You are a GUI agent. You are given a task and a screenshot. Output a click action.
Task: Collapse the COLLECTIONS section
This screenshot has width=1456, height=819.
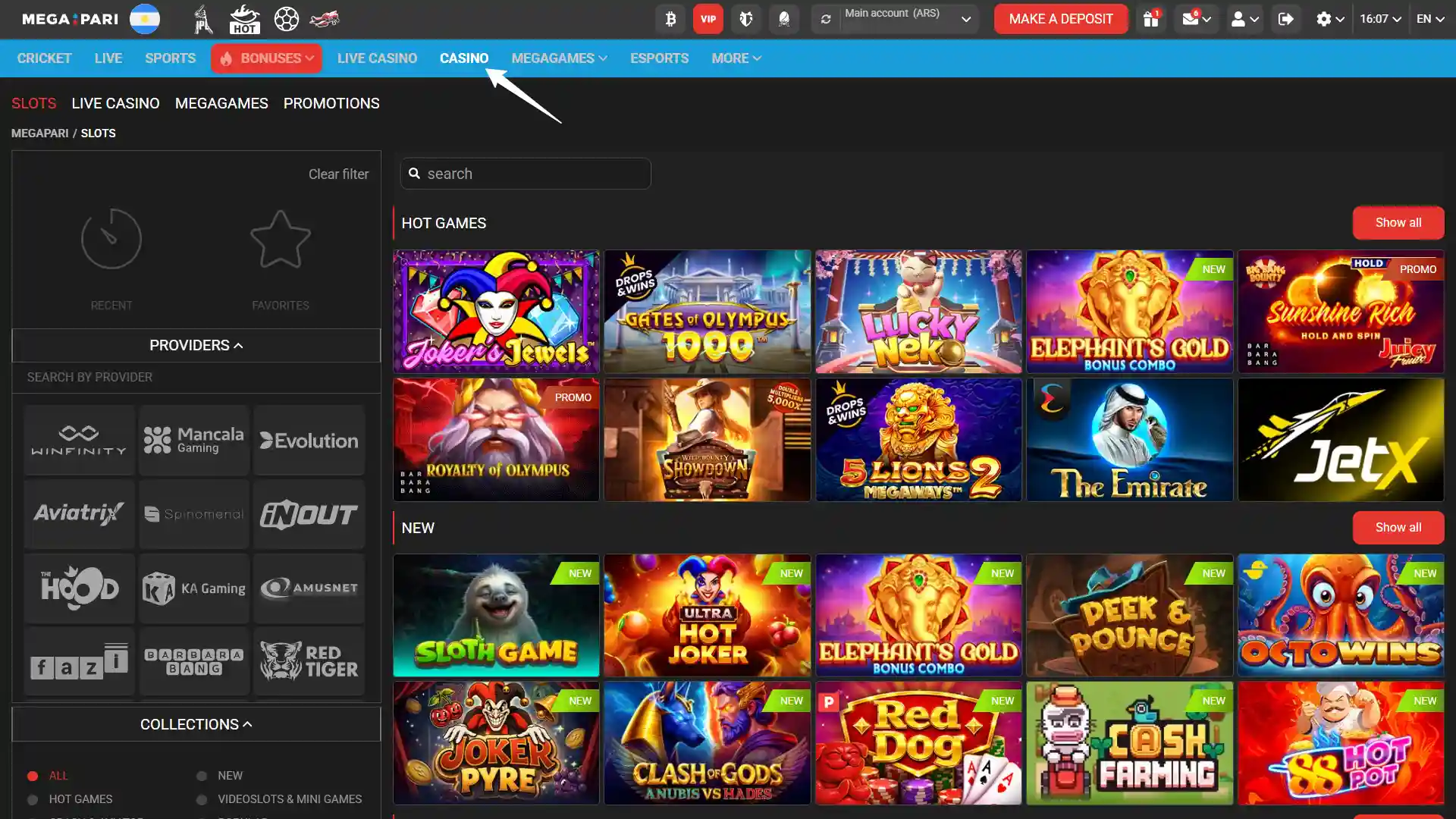click(x=196, y=724)
